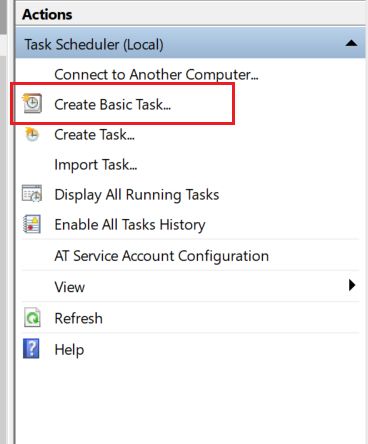
Task: Open the View menu entry label
Action: click(70, 287)
